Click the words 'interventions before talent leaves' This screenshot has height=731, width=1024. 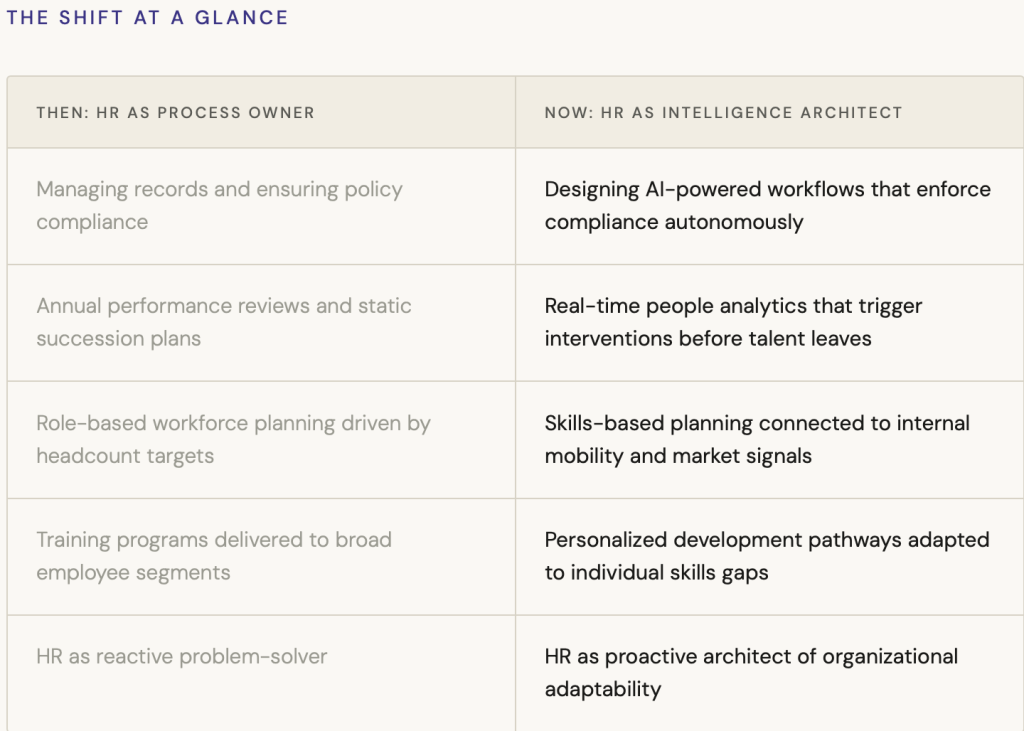pyautogui.click(x=707, y=339)
